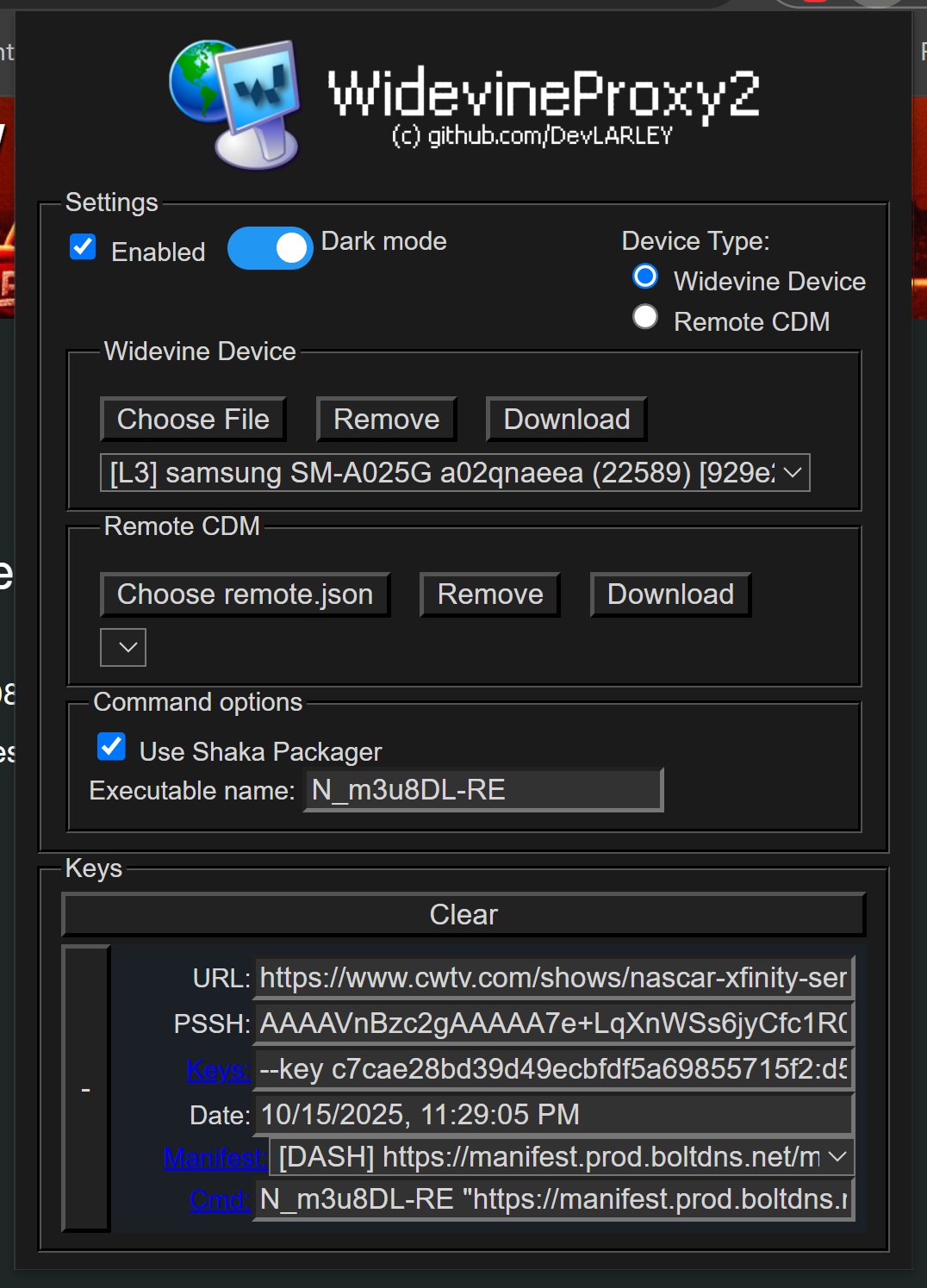The height and width of the screenshot is (1288, 927).
Task: Click the N_m3u8DL-RE command field
Action: click(555, 1199)
